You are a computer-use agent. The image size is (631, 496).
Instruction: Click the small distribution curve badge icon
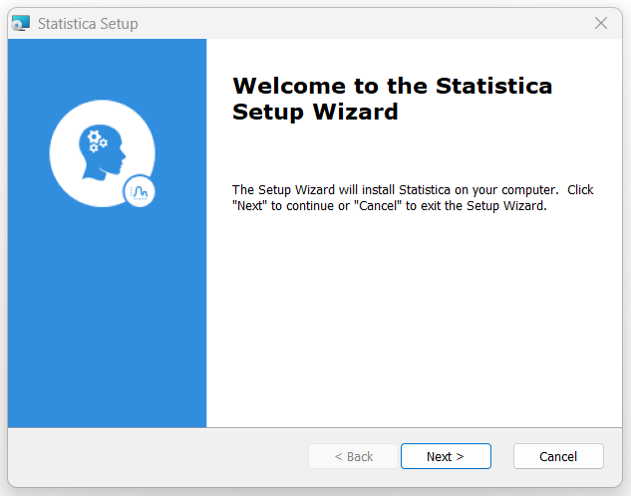[139, 191]
